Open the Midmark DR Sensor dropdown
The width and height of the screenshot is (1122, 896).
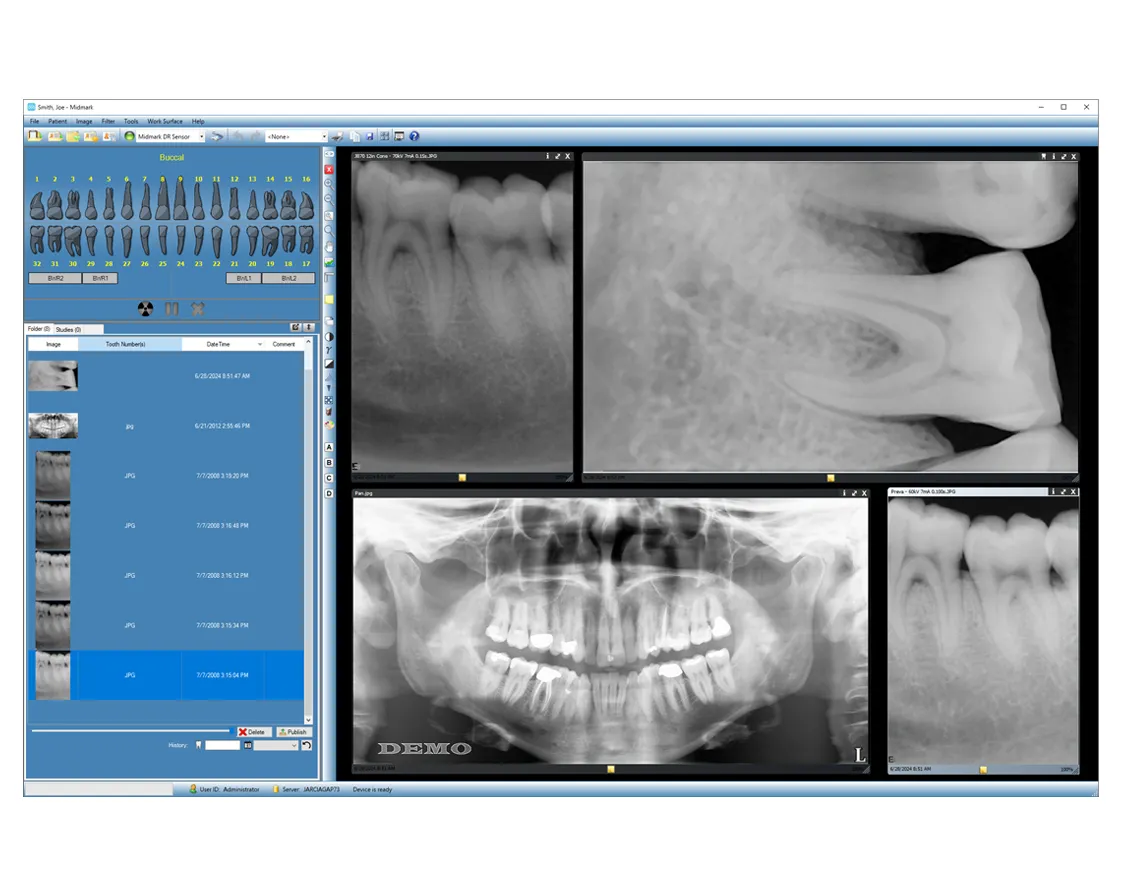point(202,136)
